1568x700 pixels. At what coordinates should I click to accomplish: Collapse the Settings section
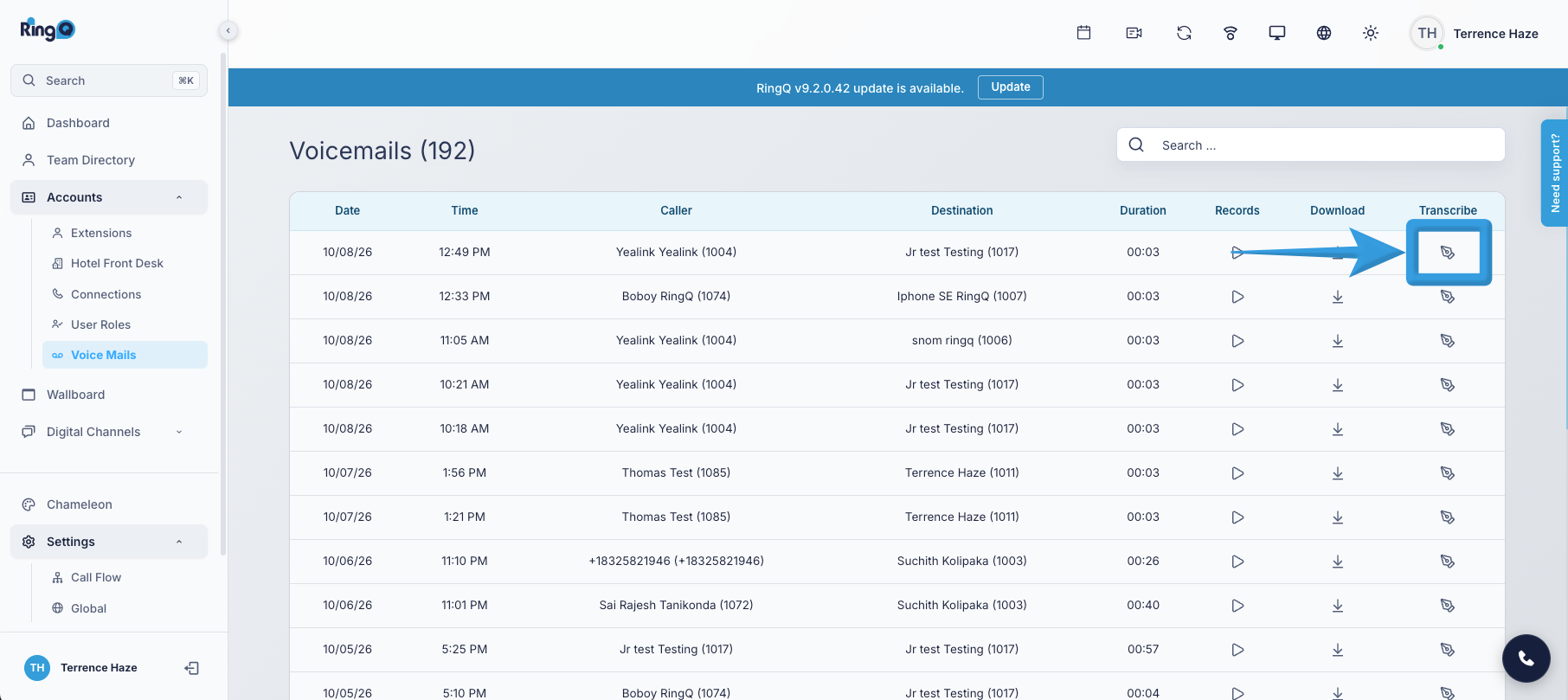pyautogui.click(x=109, y=542)
